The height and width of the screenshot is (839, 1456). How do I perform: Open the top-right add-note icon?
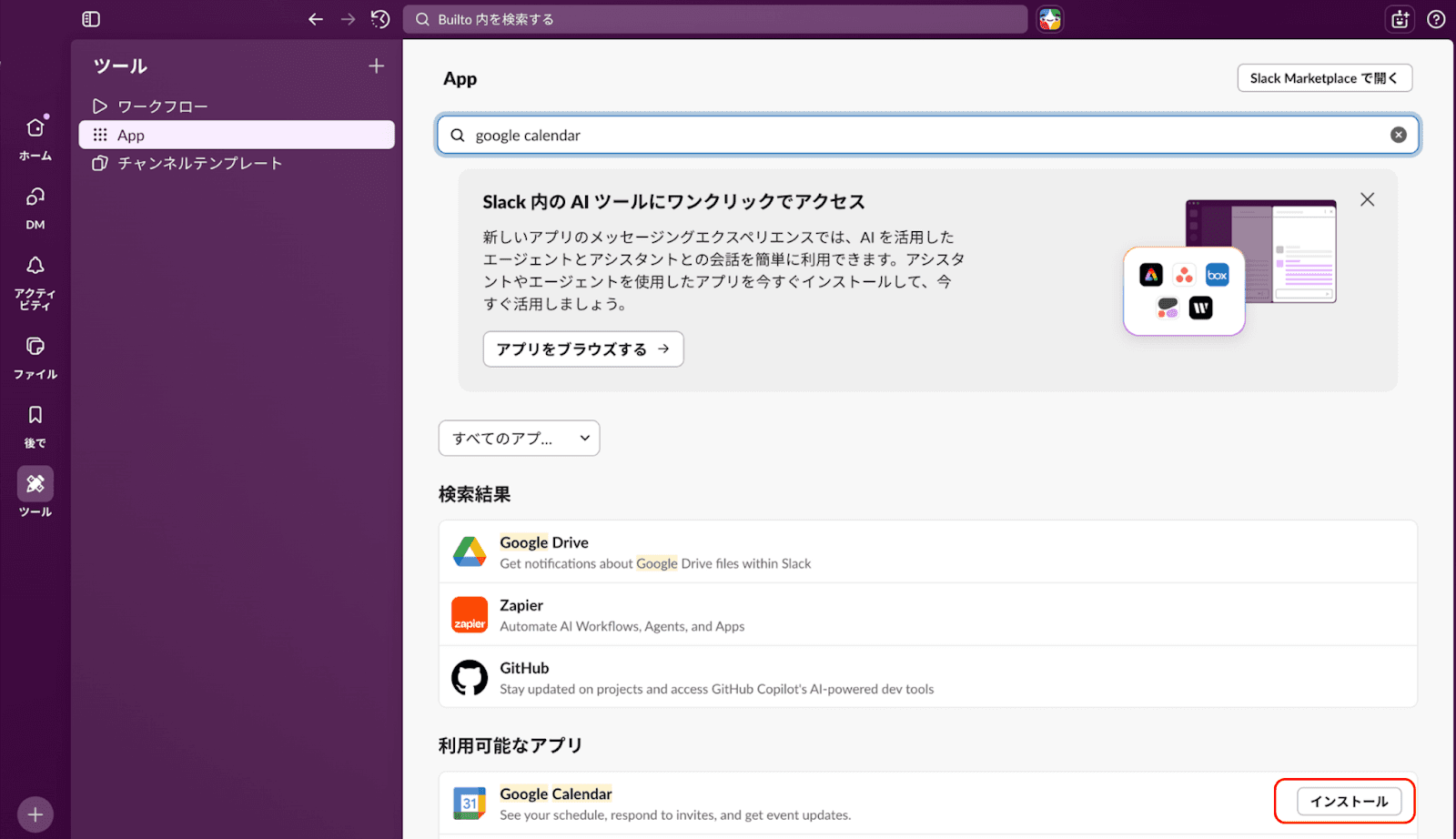(x=1400, y=19)
